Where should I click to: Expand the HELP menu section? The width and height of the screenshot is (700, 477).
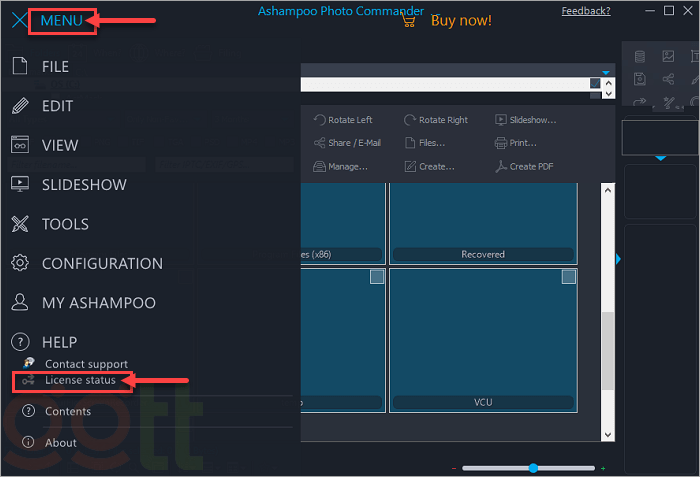coord(59,342)
